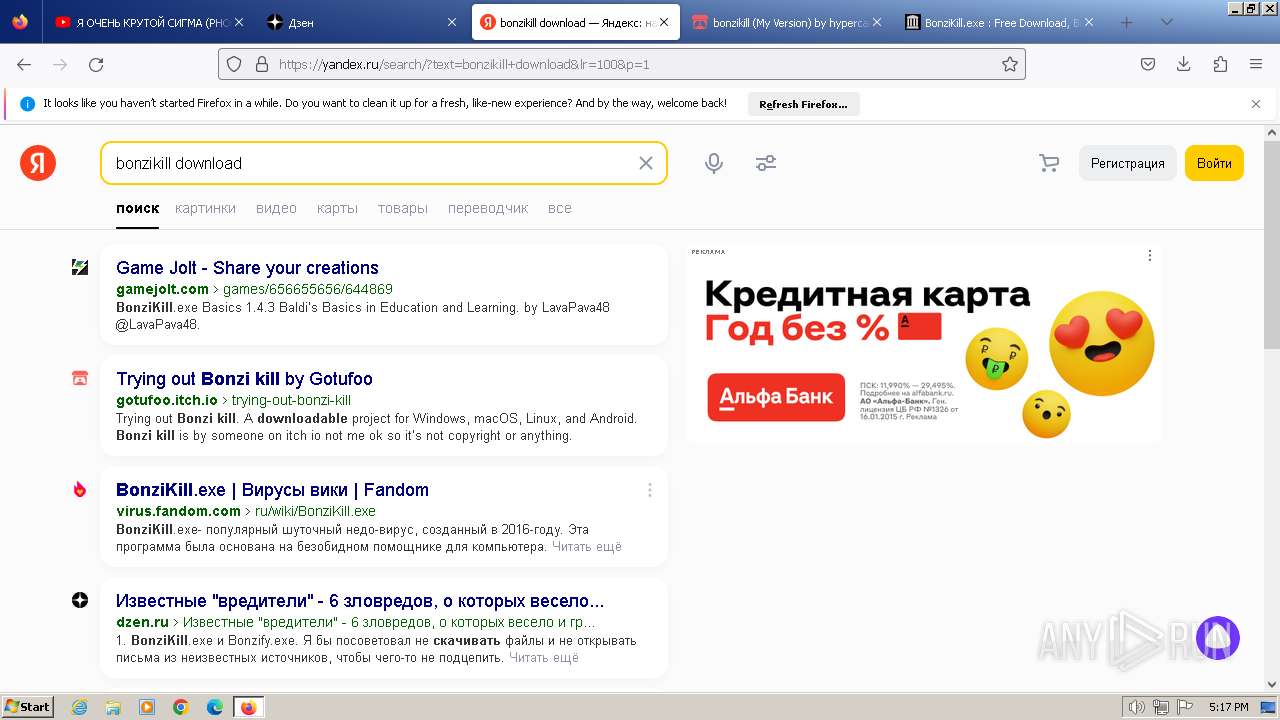Click the Save to Pocket icon

1148,64
